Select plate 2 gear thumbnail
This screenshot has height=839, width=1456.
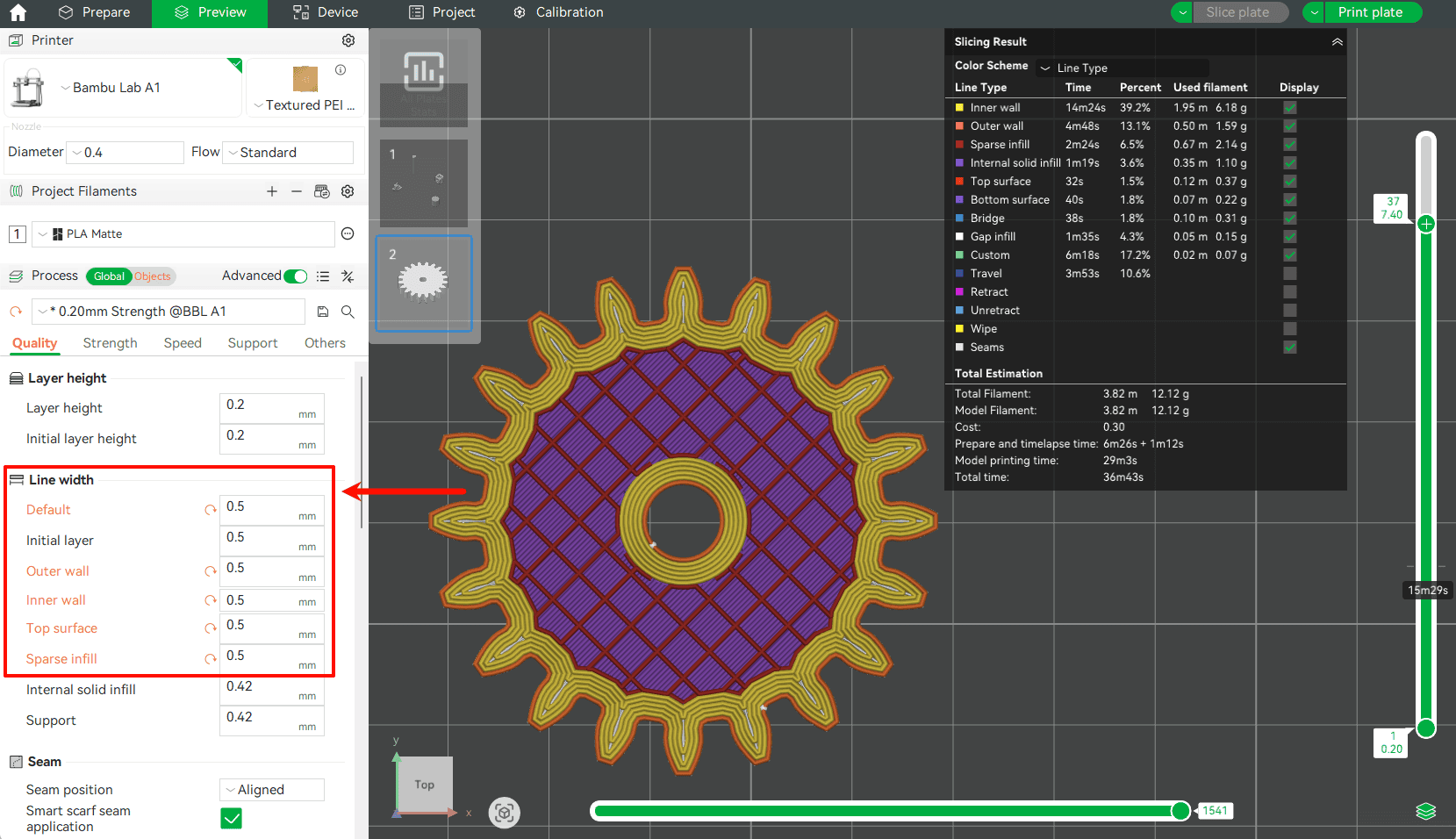(424, 283)
